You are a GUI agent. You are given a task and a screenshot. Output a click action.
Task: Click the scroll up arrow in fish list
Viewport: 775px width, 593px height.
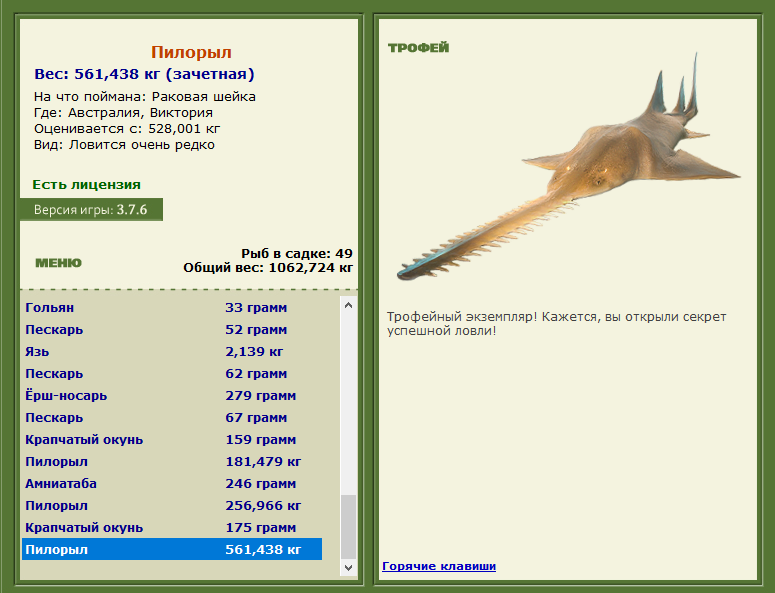pos(348,305)
